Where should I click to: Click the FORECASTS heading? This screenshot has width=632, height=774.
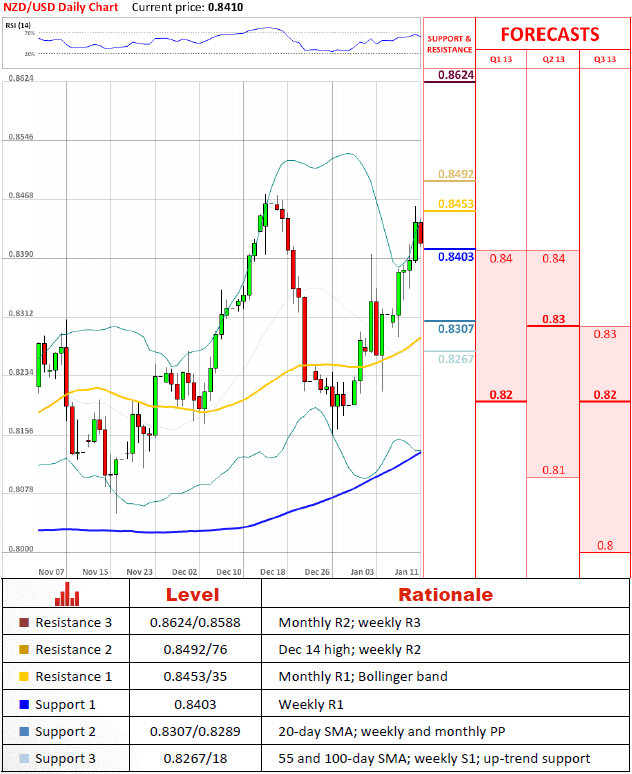[550, 35]
